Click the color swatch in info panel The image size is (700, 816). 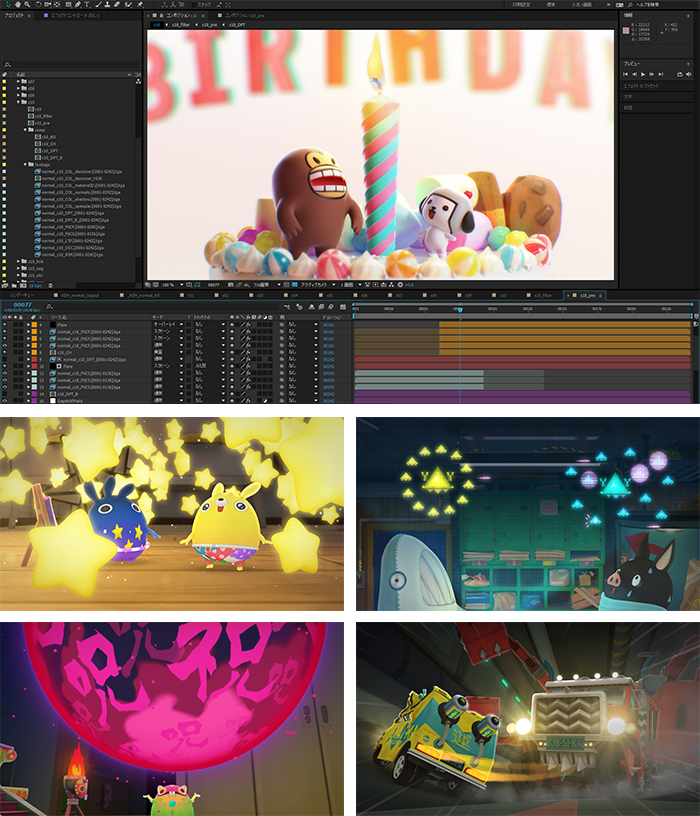pyautogui.click(x=627, y=31)
